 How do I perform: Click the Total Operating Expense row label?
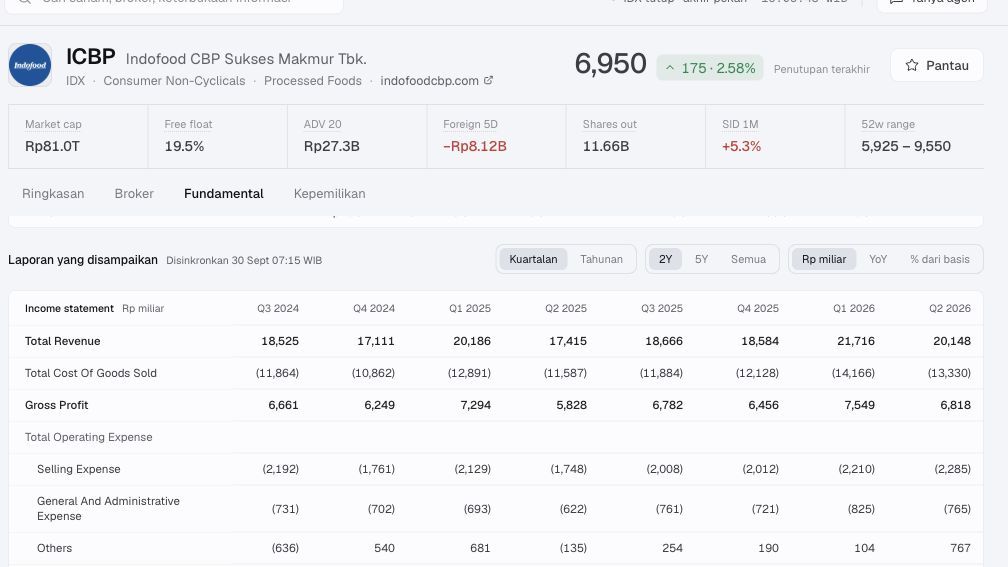coord(89,437)
